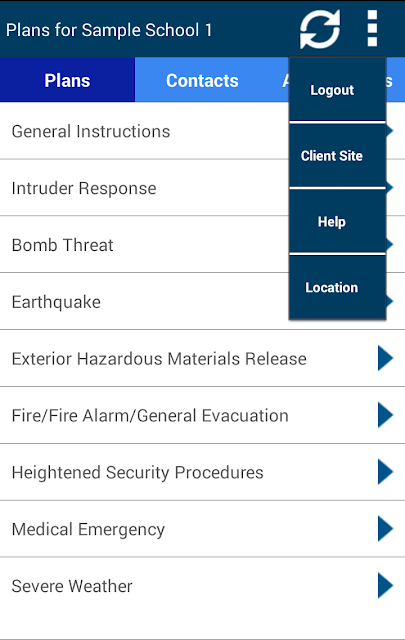Click the Medical Emergency arrow icon
The width and height of the screenshot is (405, 640).
pyautogui.click(x=385, y=529)
